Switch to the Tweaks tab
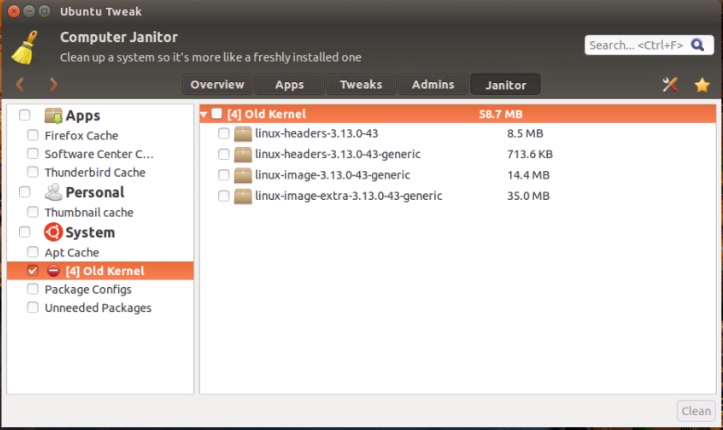Image resolution: width=723 pixels, height=430 pixels. click(361, 85)
